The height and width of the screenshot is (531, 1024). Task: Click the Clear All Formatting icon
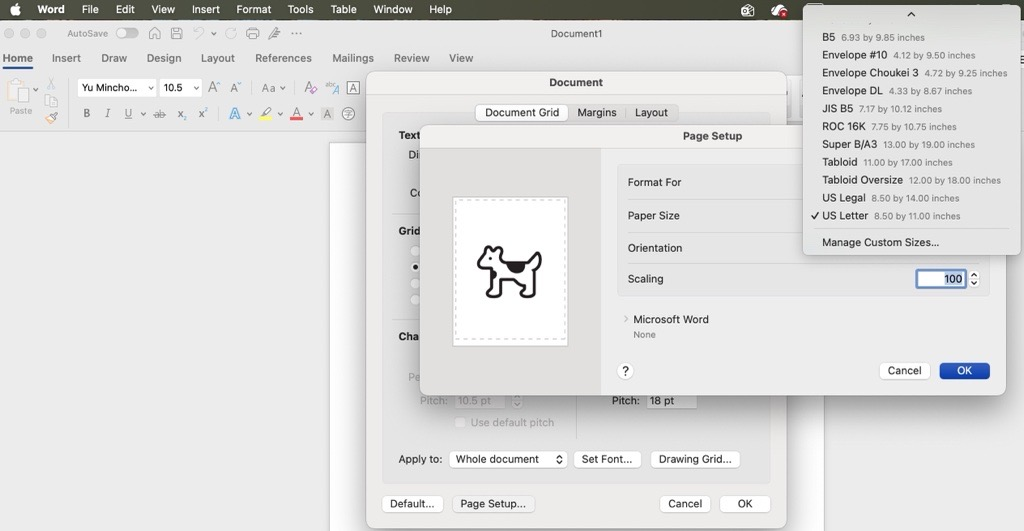tap(310, 88)
